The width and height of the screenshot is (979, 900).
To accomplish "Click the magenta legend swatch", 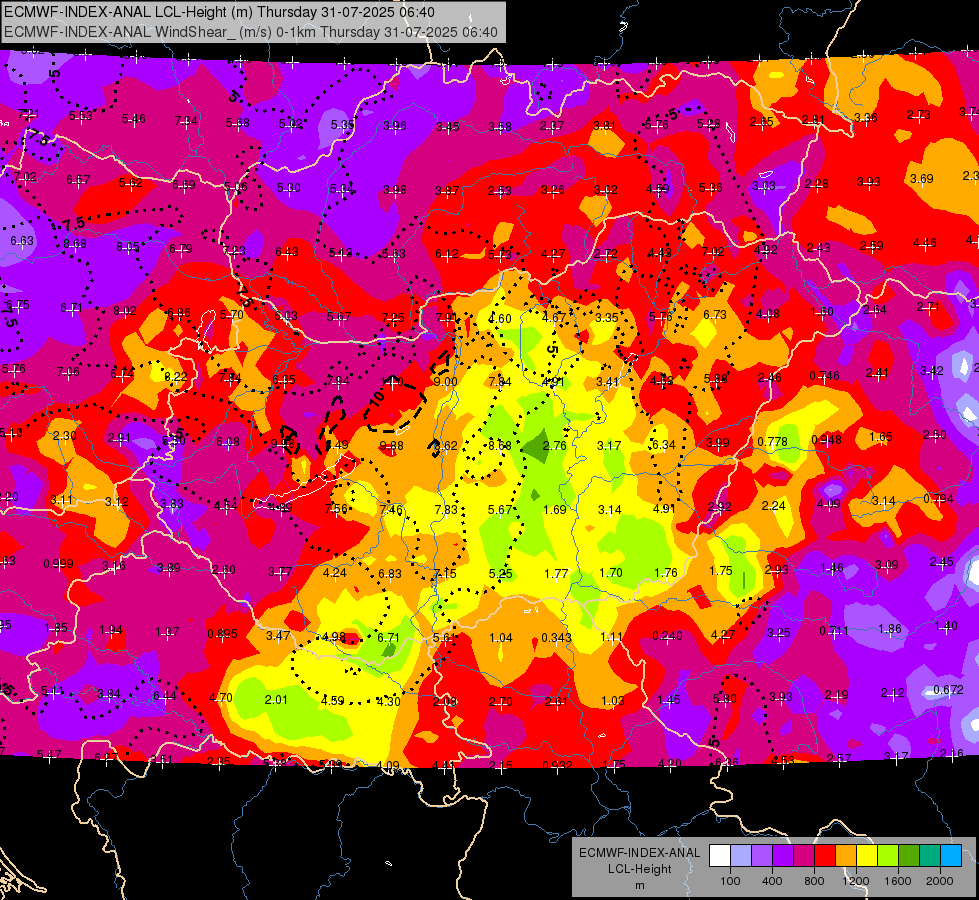I will tap(804, 856).
